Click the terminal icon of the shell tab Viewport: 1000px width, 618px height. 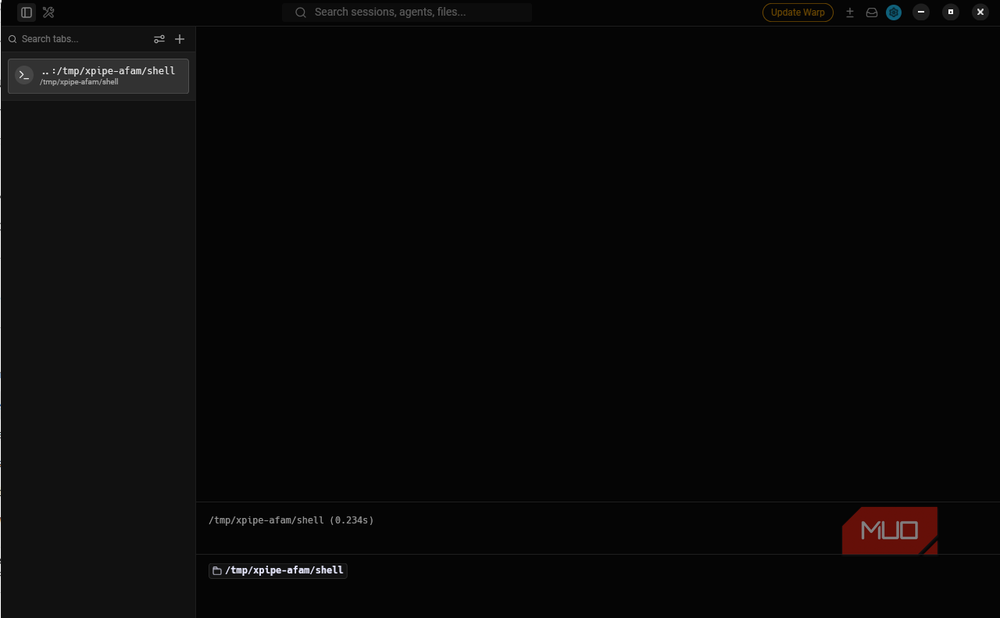pyautogui.click(x=24, y=75)
